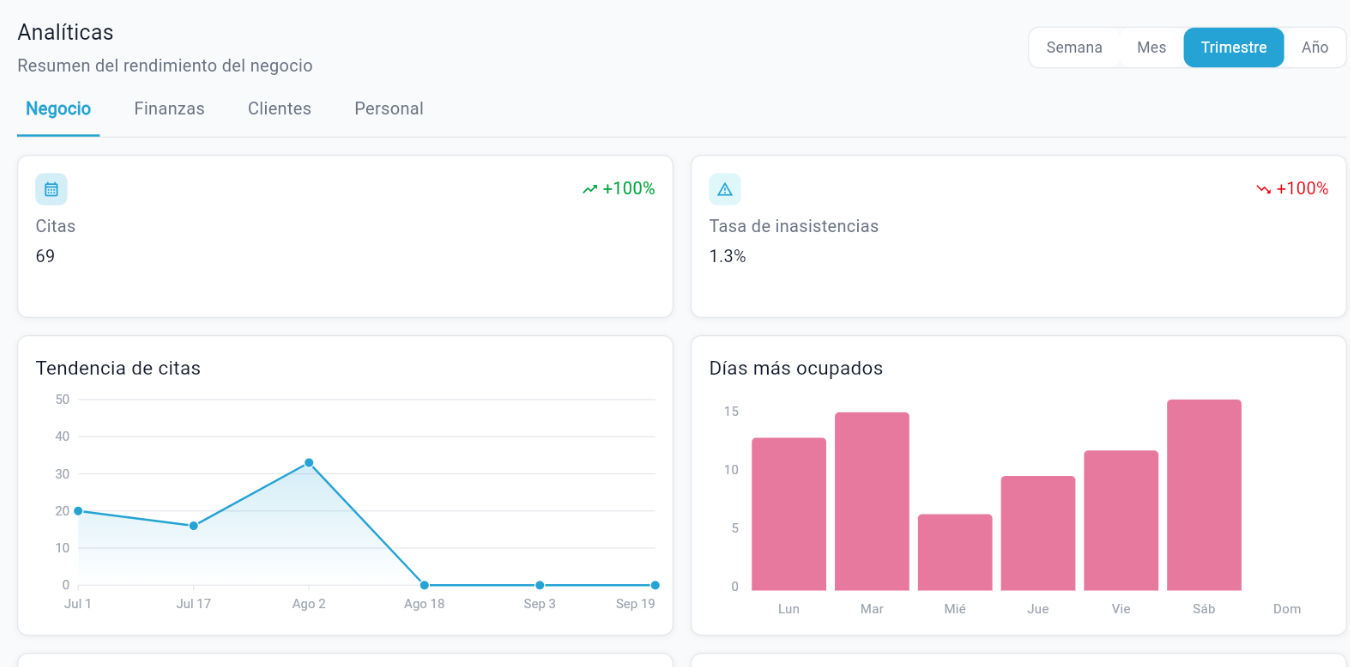The image size is (1350, 667).
Task: Click the Sep 3 data point
Action: point(539,585)
